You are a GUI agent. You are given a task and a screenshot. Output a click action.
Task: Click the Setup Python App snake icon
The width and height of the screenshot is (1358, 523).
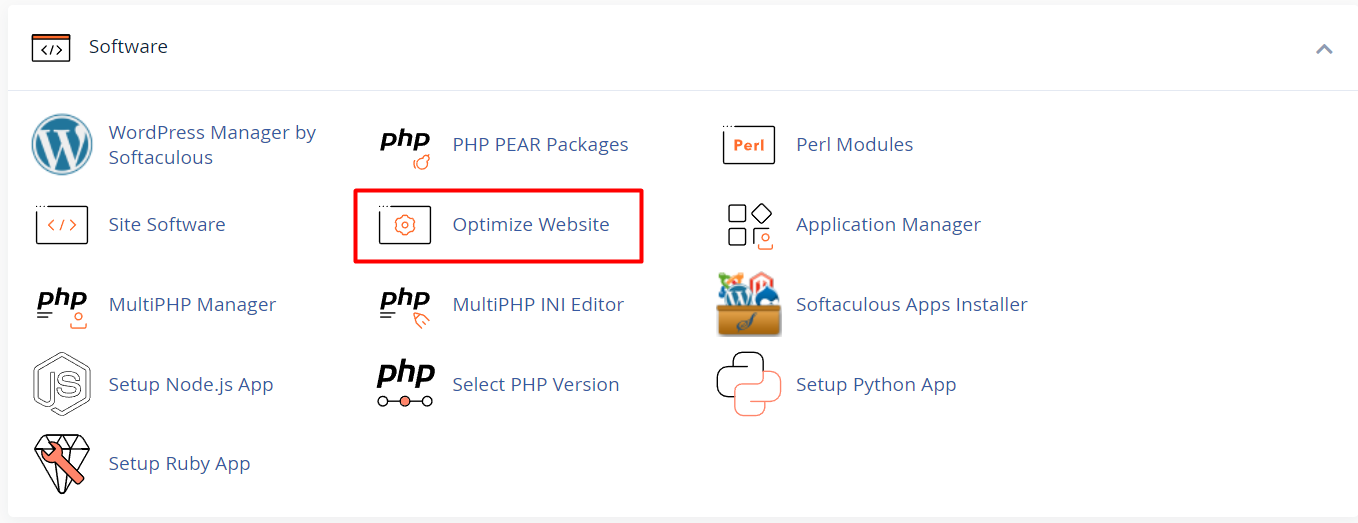(749, 384)
